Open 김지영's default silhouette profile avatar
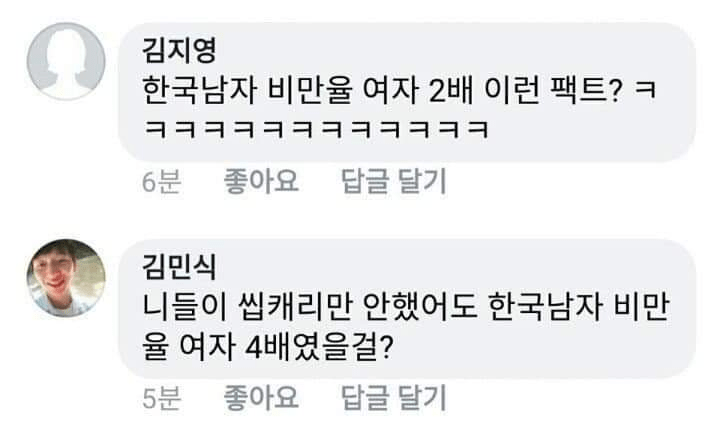 coord(66,61)
